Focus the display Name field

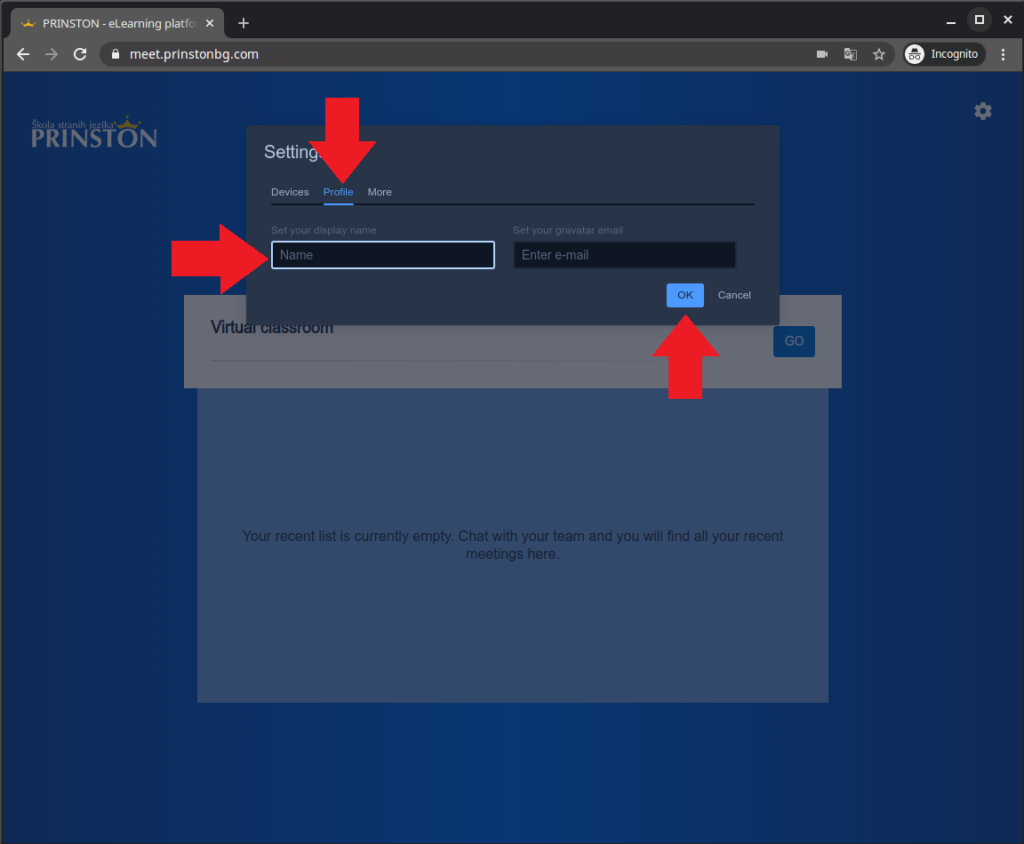coord(383,255)
